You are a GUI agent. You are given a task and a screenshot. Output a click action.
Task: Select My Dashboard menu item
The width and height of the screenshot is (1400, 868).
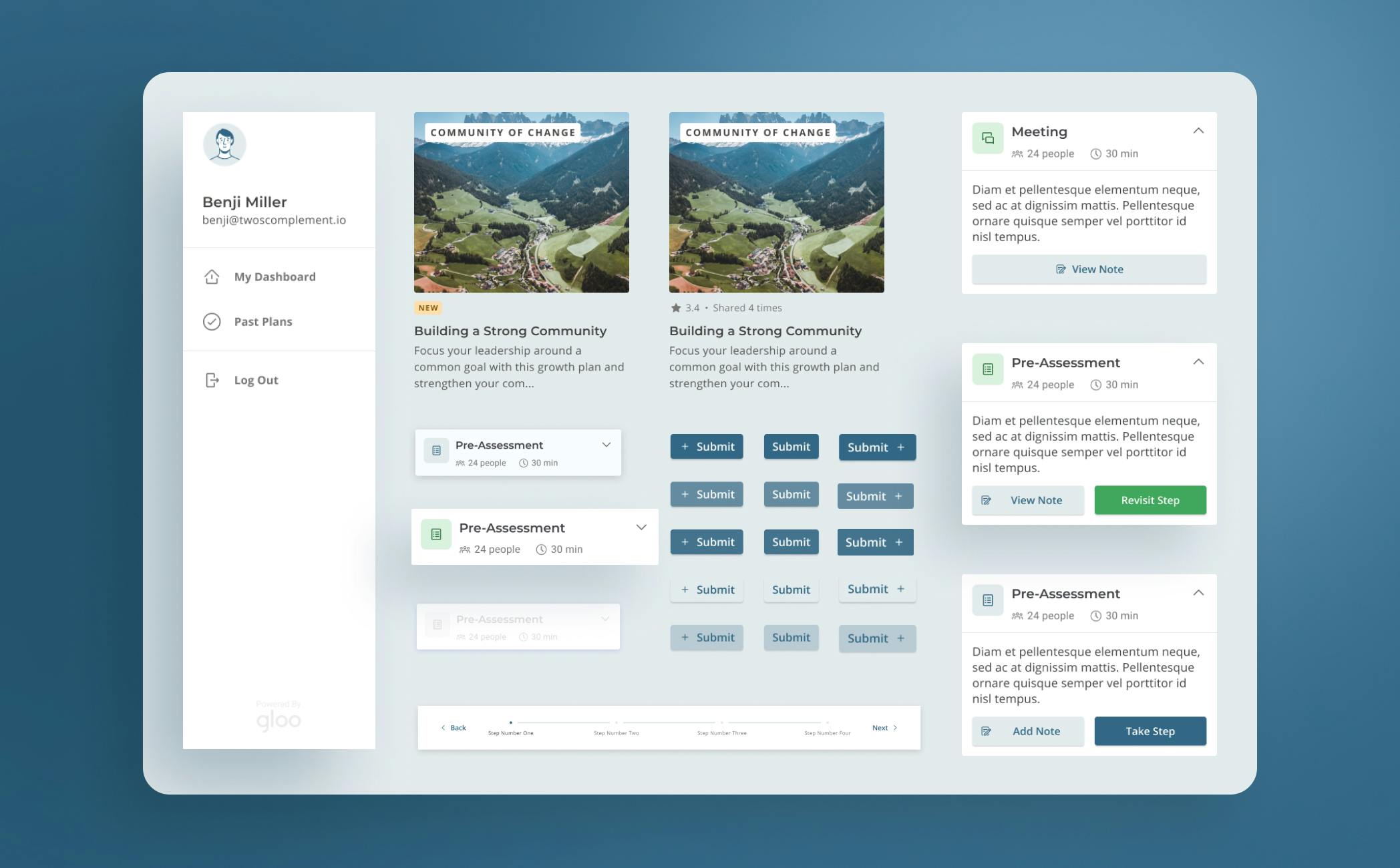coord(274,276)
